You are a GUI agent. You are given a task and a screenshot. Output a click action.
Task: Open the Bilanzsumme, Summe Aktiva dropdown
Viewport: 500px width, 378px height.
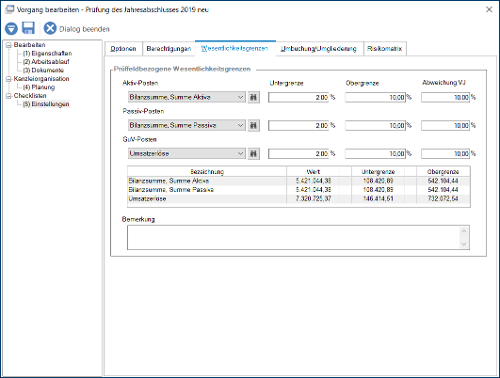click(x=187, y=97)
